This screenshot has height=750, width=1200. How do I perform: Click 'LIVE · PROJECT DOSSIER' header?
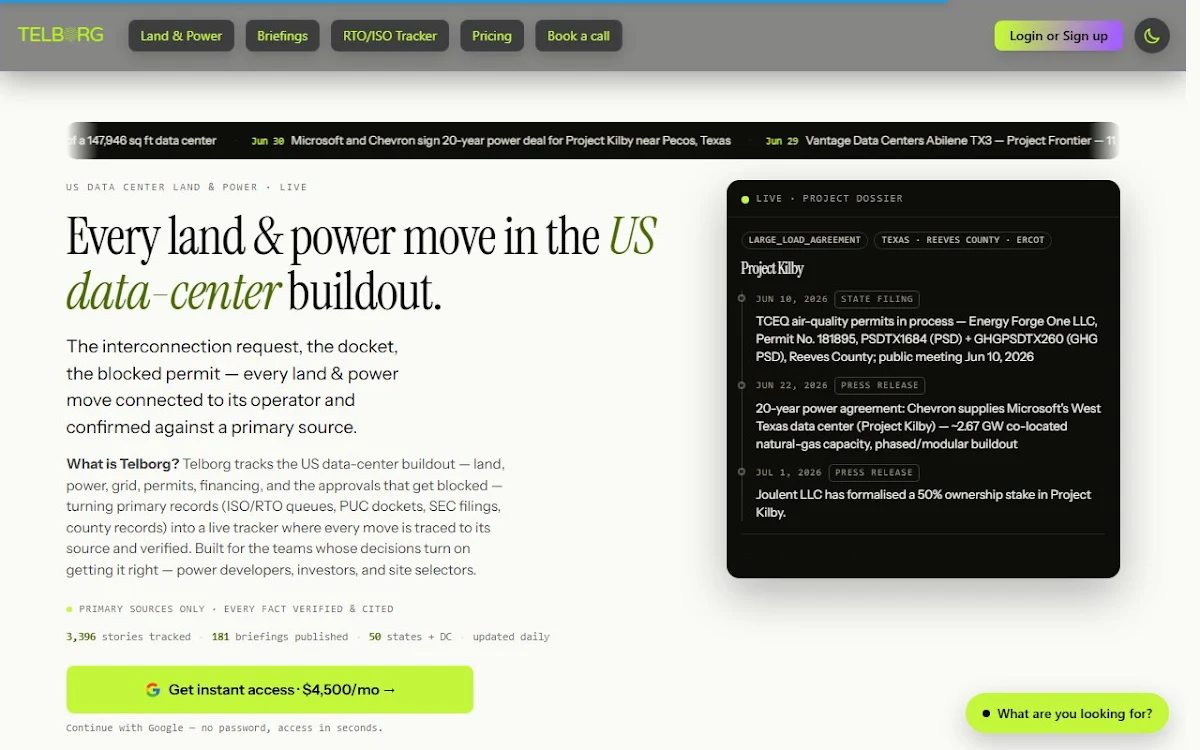pos(829,199)
